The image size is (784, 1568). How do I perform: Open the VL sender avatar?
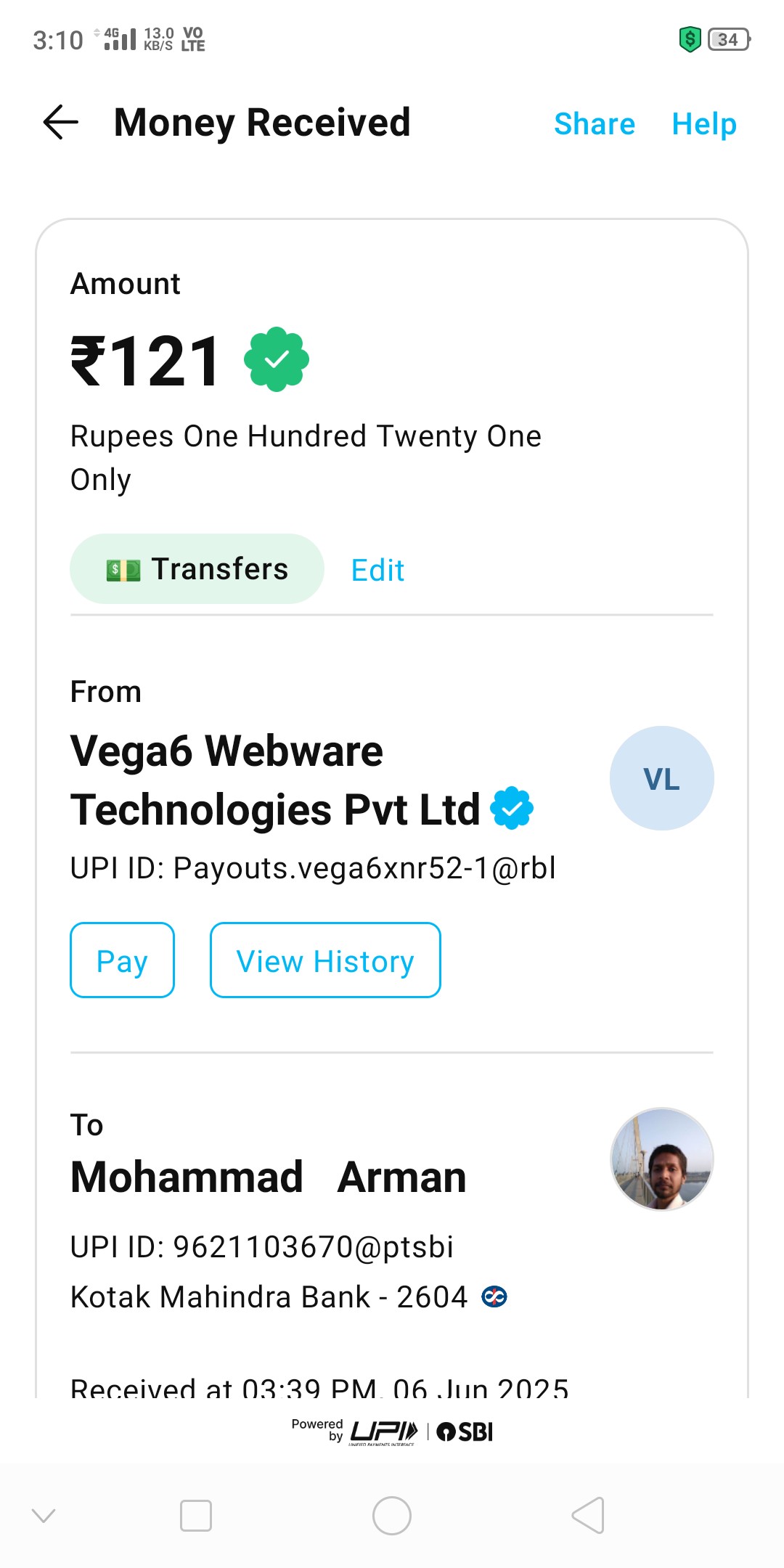pos(662,778)
